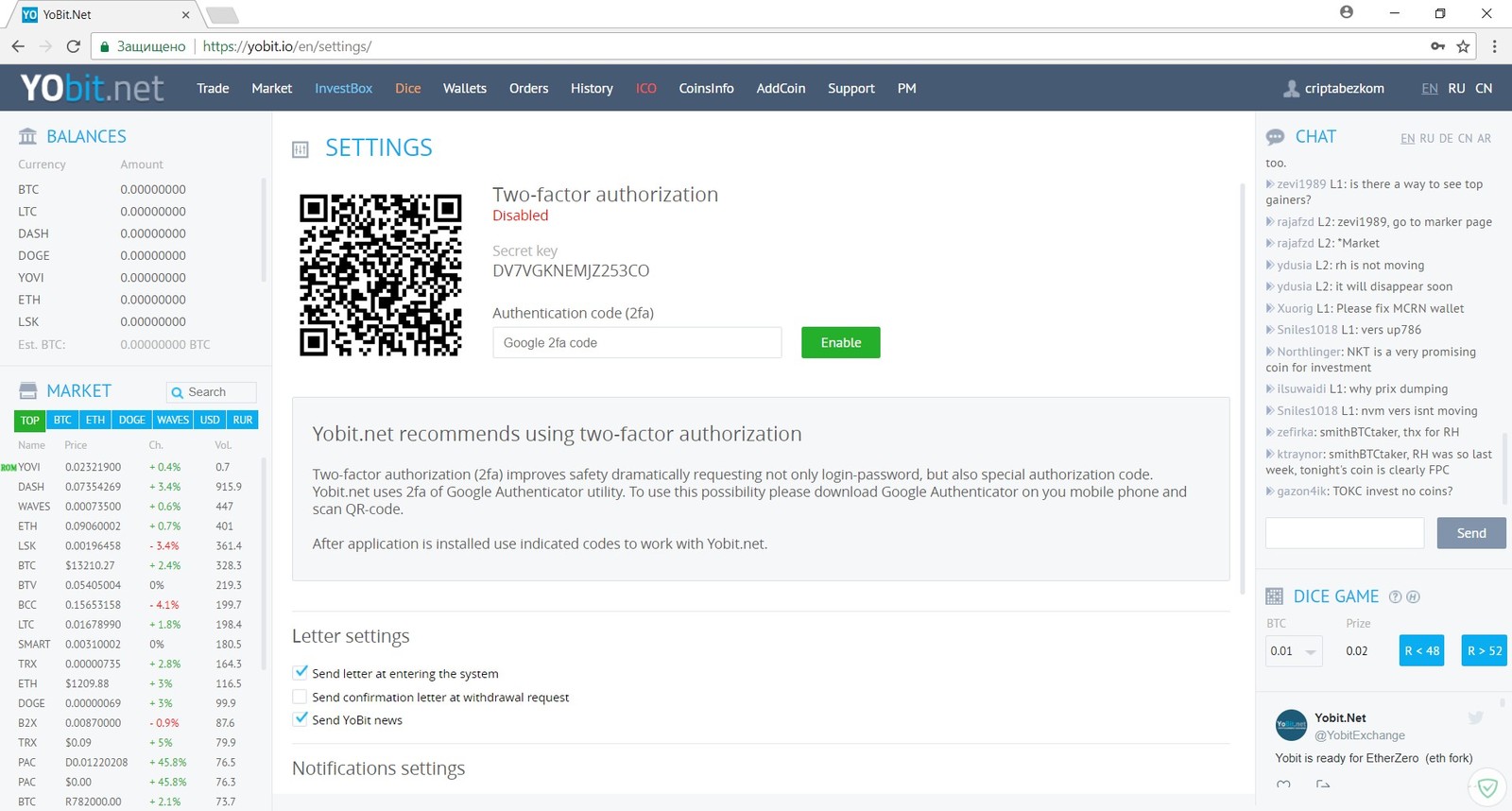Image resolution: width=1512 pixels, height=811 pixels.
Task: Open the Trade menu item
Action: [x=213, y=88]
